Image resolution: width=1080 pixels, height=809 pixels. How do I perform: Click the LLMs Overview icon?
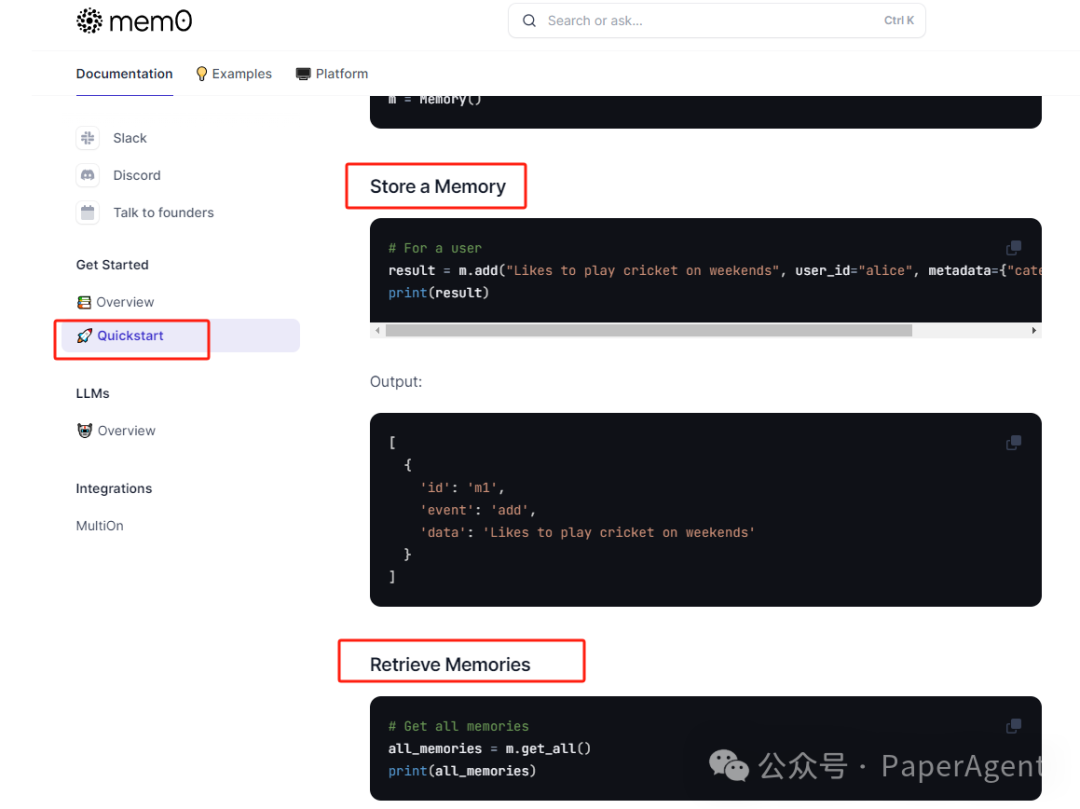click(x=84, y=430)
